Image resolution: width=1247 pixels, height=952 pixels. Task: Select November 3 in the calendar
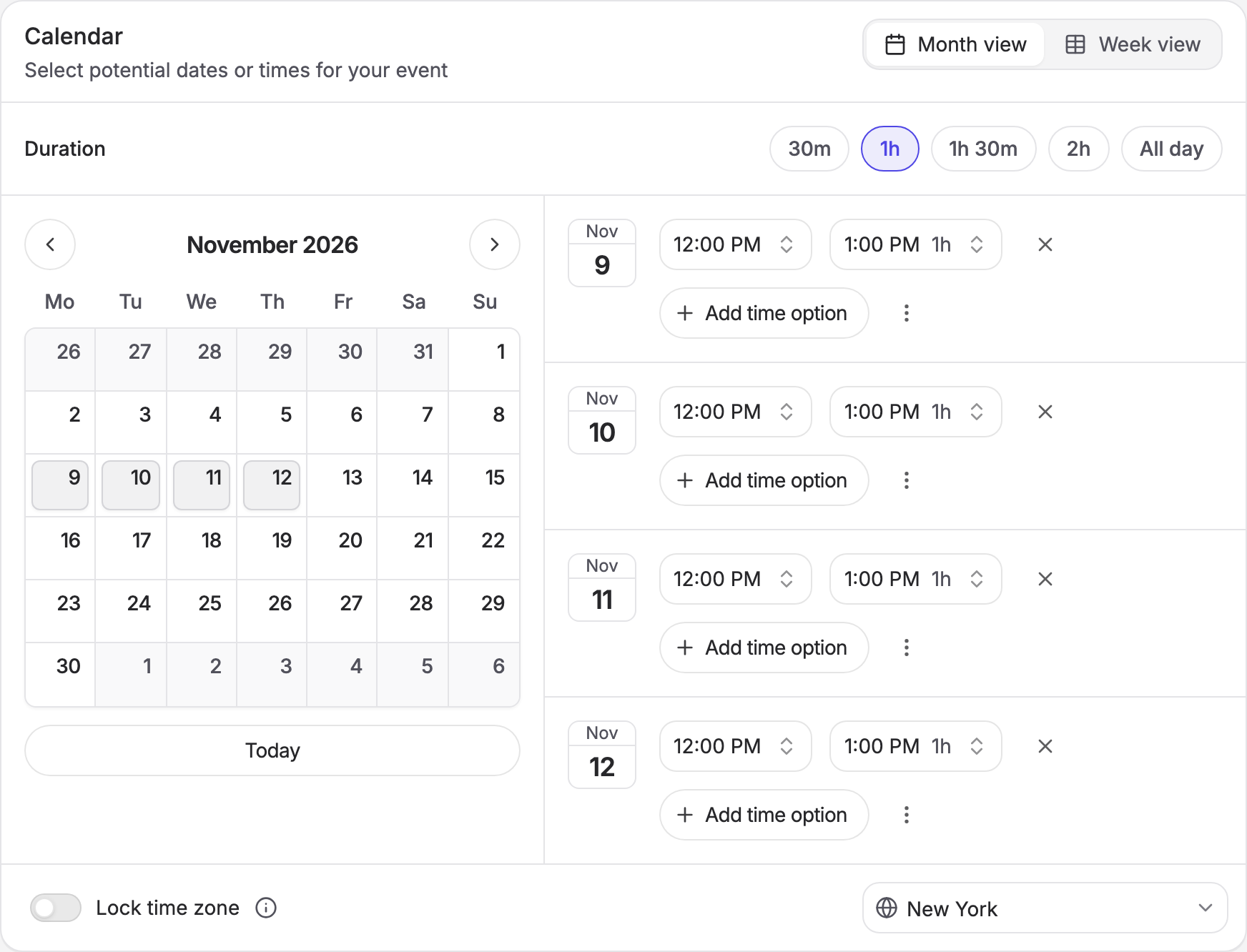click(131, 422)
